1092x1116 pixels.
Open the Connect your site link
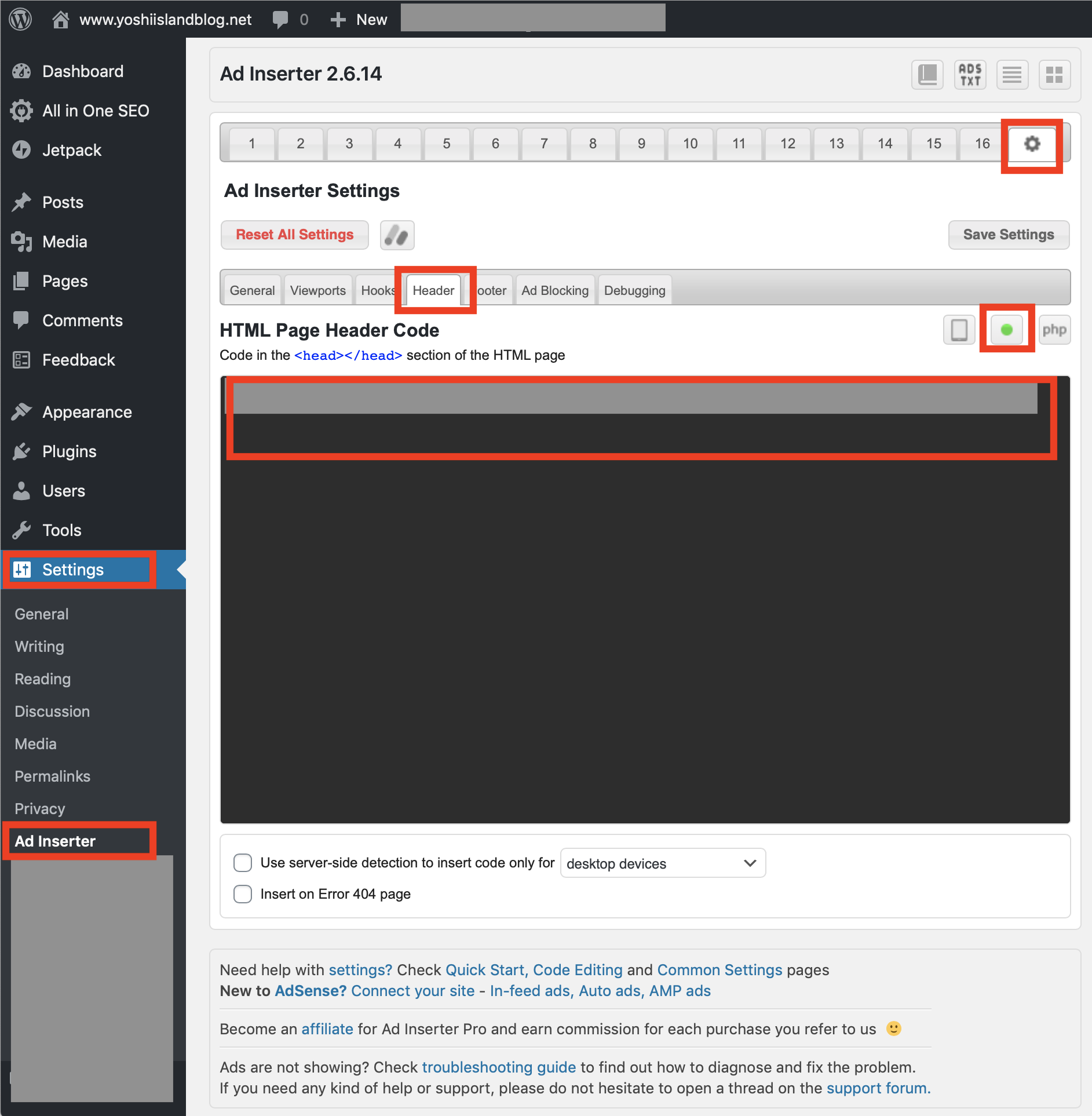(413, 991)
